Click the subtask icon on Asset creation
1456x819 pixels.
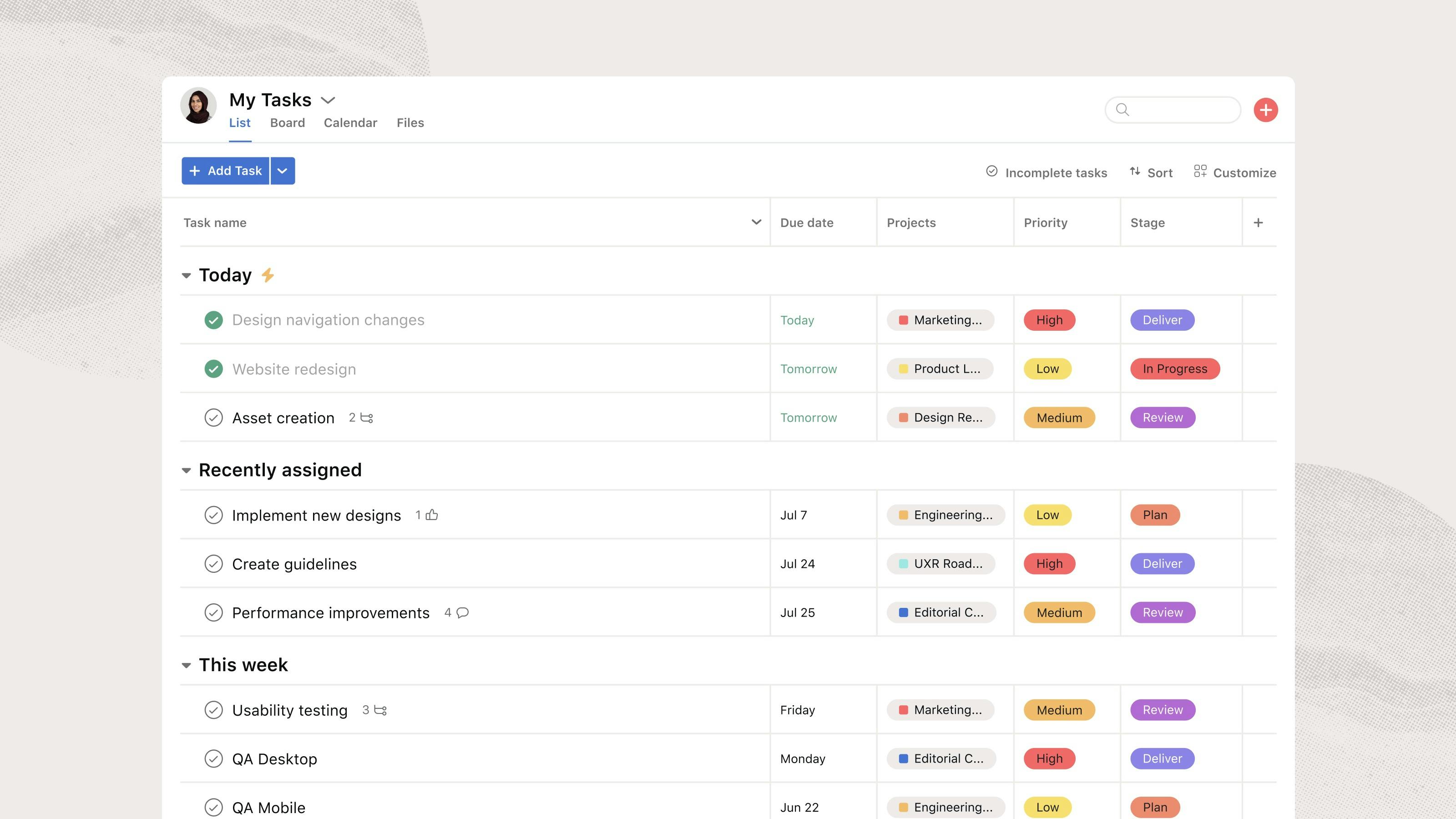click(367, 417)
